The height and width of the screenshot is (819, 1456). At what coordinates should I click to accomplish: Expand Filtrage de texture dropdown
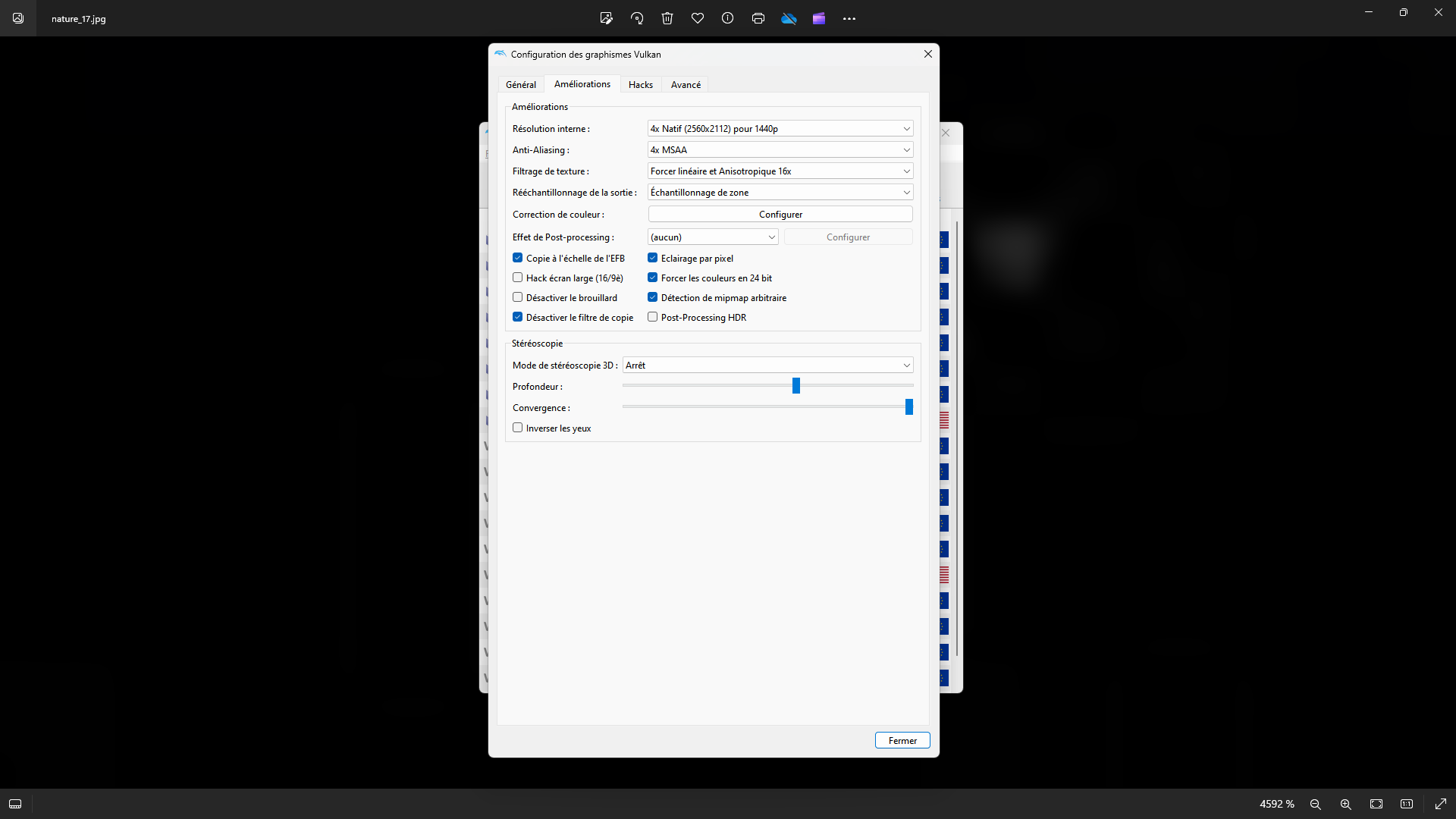click(x=780, y=171)
